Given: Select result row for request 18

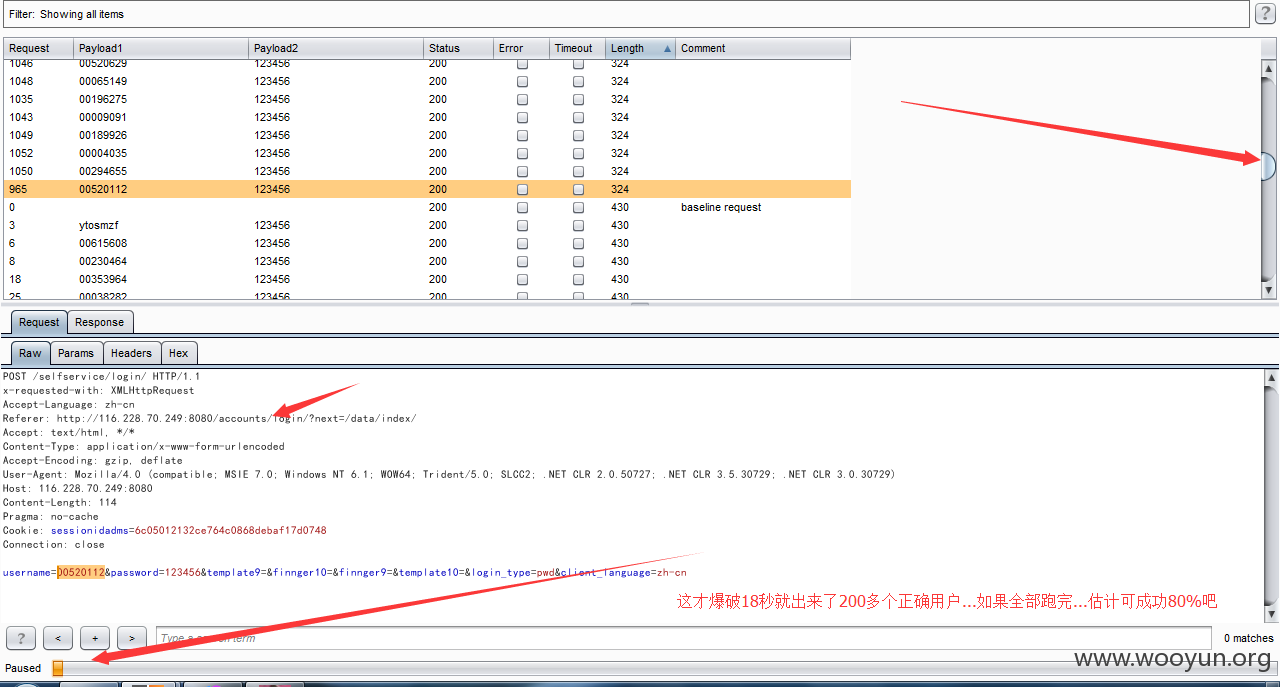Looking at the screenshot, I should (x=427, y=279).
